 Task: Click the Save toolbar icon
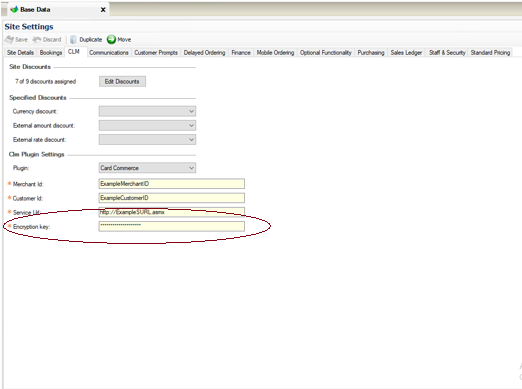(x=9, y=40)
